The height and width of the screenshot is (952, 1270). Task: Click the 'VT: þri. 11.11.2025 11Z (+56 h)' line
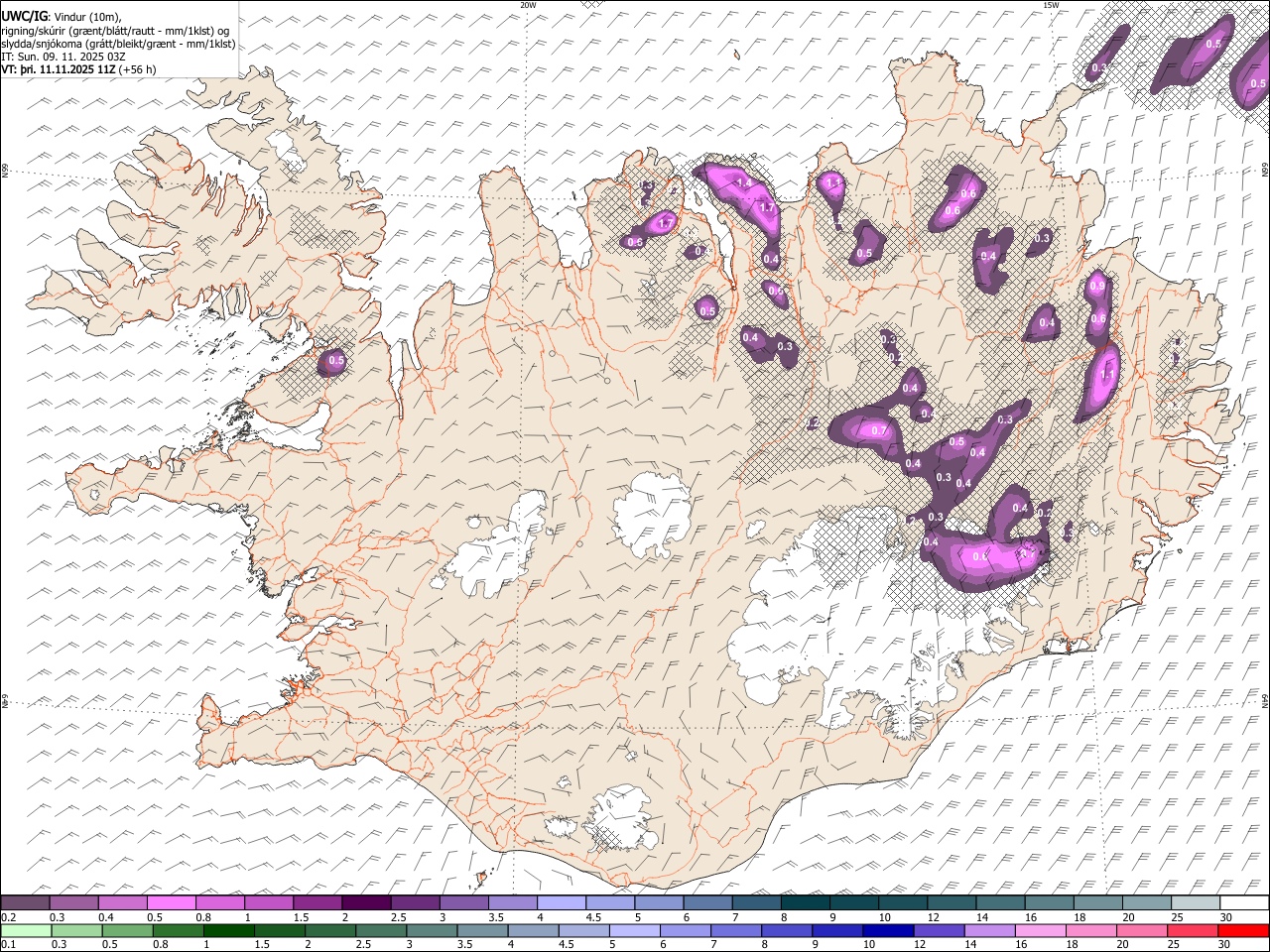point(78,69)
